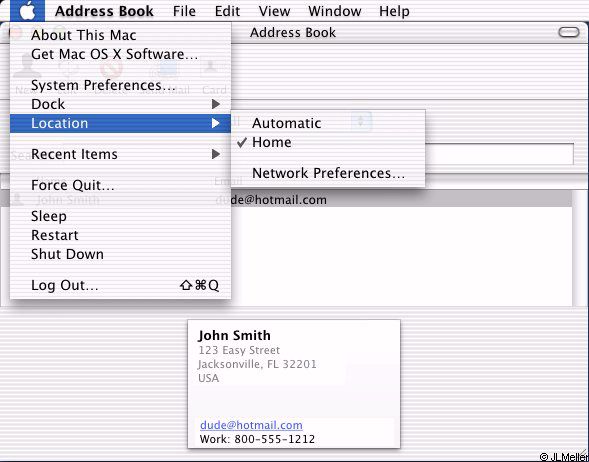
Task: Open the View menu
Action: point(274,11)
